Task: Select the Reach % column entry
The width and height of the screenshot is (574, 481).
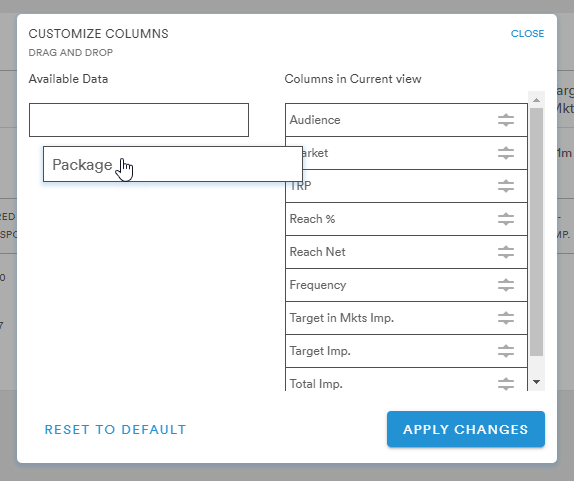Action: 406,219
